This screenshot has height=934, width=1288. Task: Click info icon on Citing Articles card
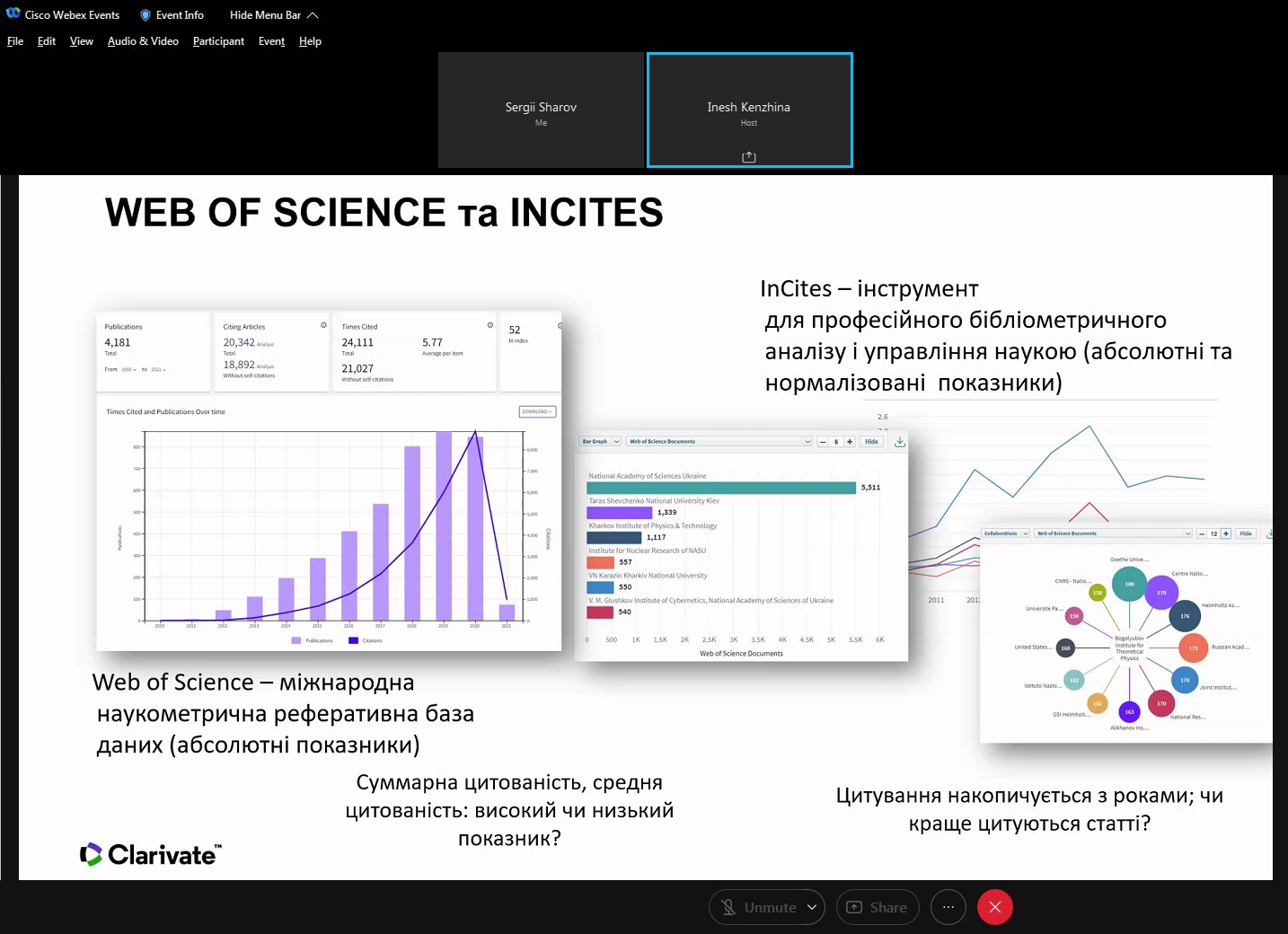click(x=323, y=325)
